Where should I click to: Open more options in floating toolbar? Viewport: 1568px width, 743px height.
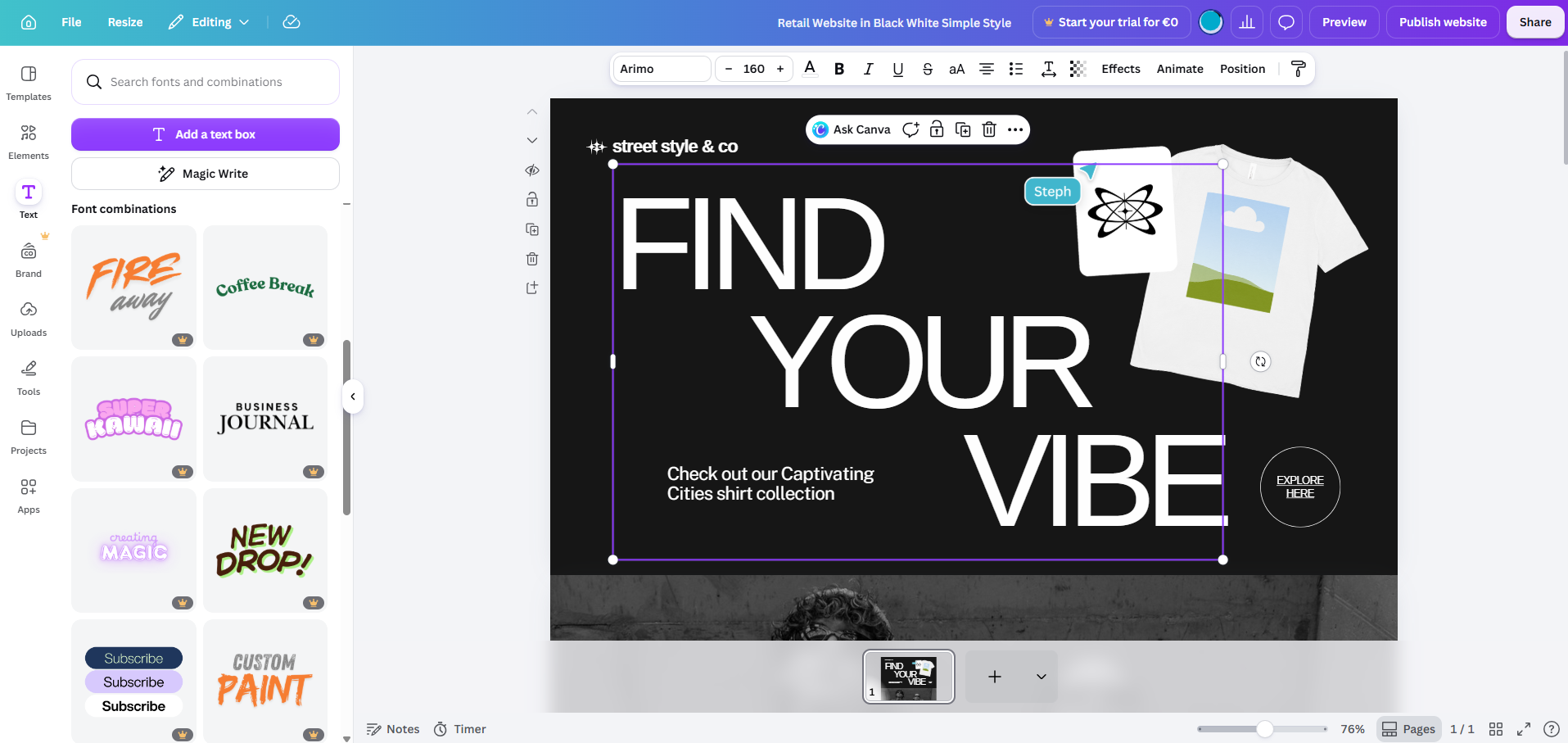pyautogui.click(x=1015, y=129)
